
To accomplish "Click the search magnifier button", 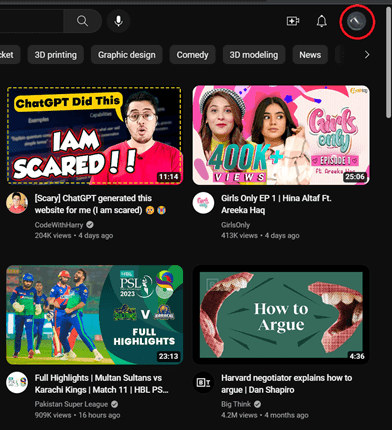I will pyautogui.click(x=82, y=21).
